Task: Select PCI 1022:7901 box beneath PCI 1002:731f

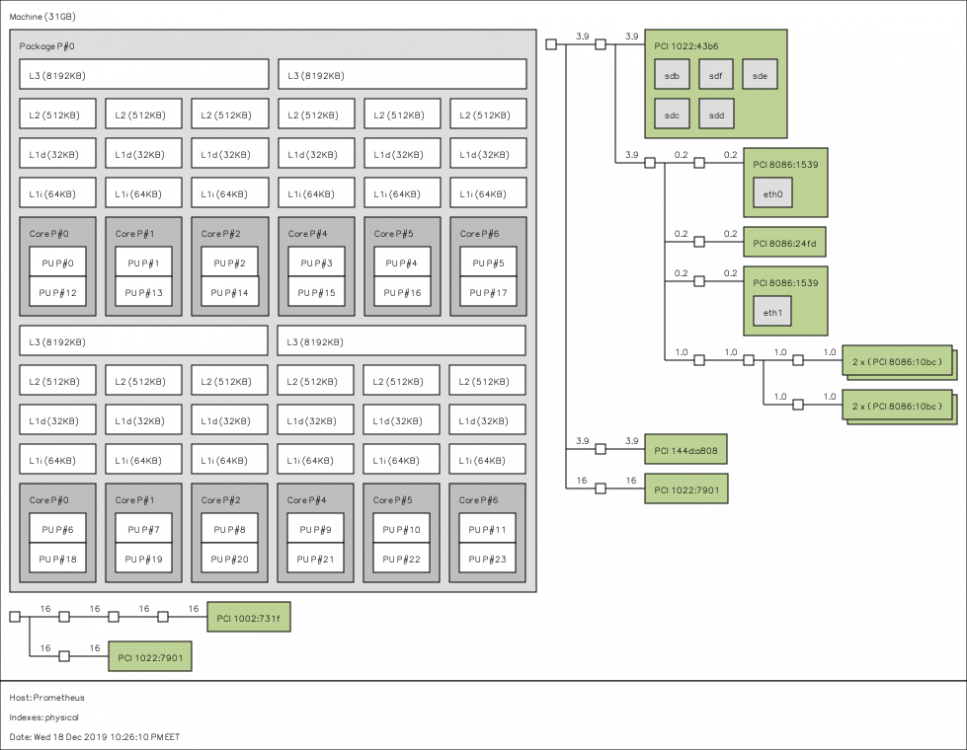Action: tap(150, 657)
